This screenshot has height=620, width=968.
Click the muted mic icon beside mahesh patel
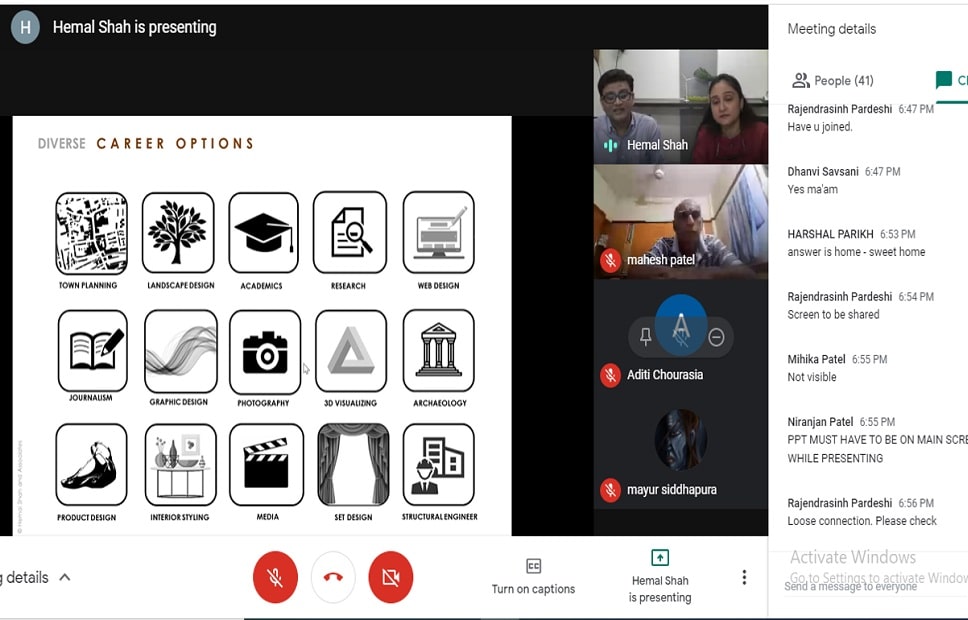click(x=610, y=260)
